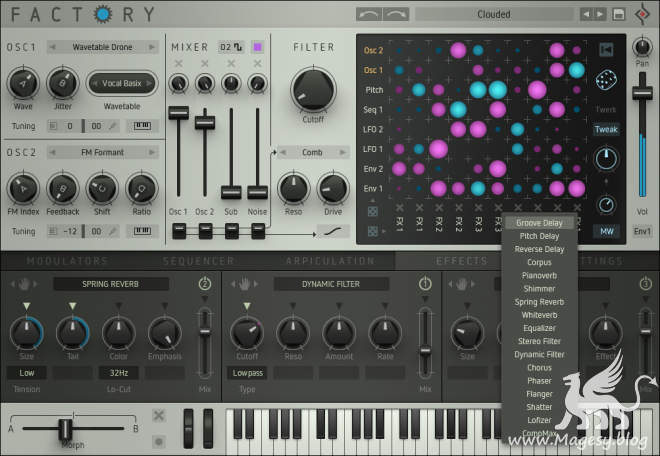Open OSC 2 FM Formant type selector
This screenshot has width=660, height=456.
tap(102, 152)
